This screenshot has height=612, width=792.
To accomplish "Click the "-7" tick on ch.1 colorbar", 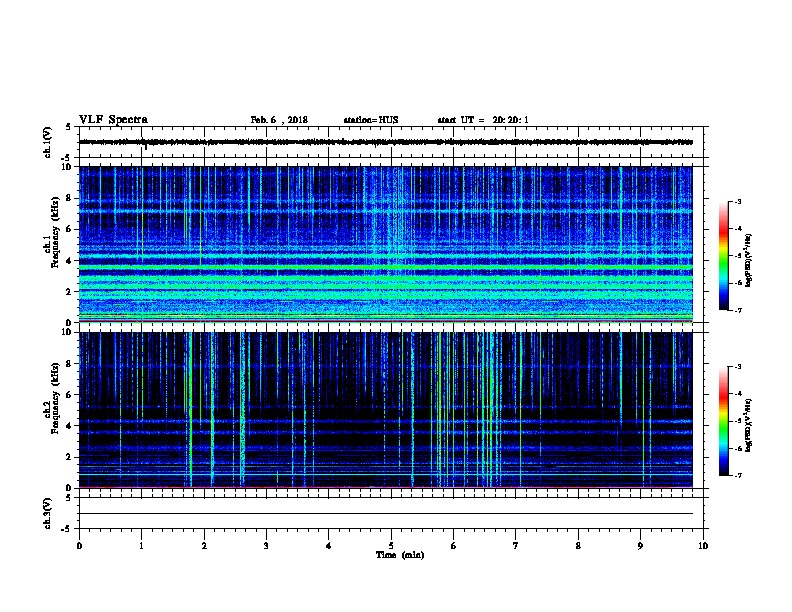I will tap(737, 310).
